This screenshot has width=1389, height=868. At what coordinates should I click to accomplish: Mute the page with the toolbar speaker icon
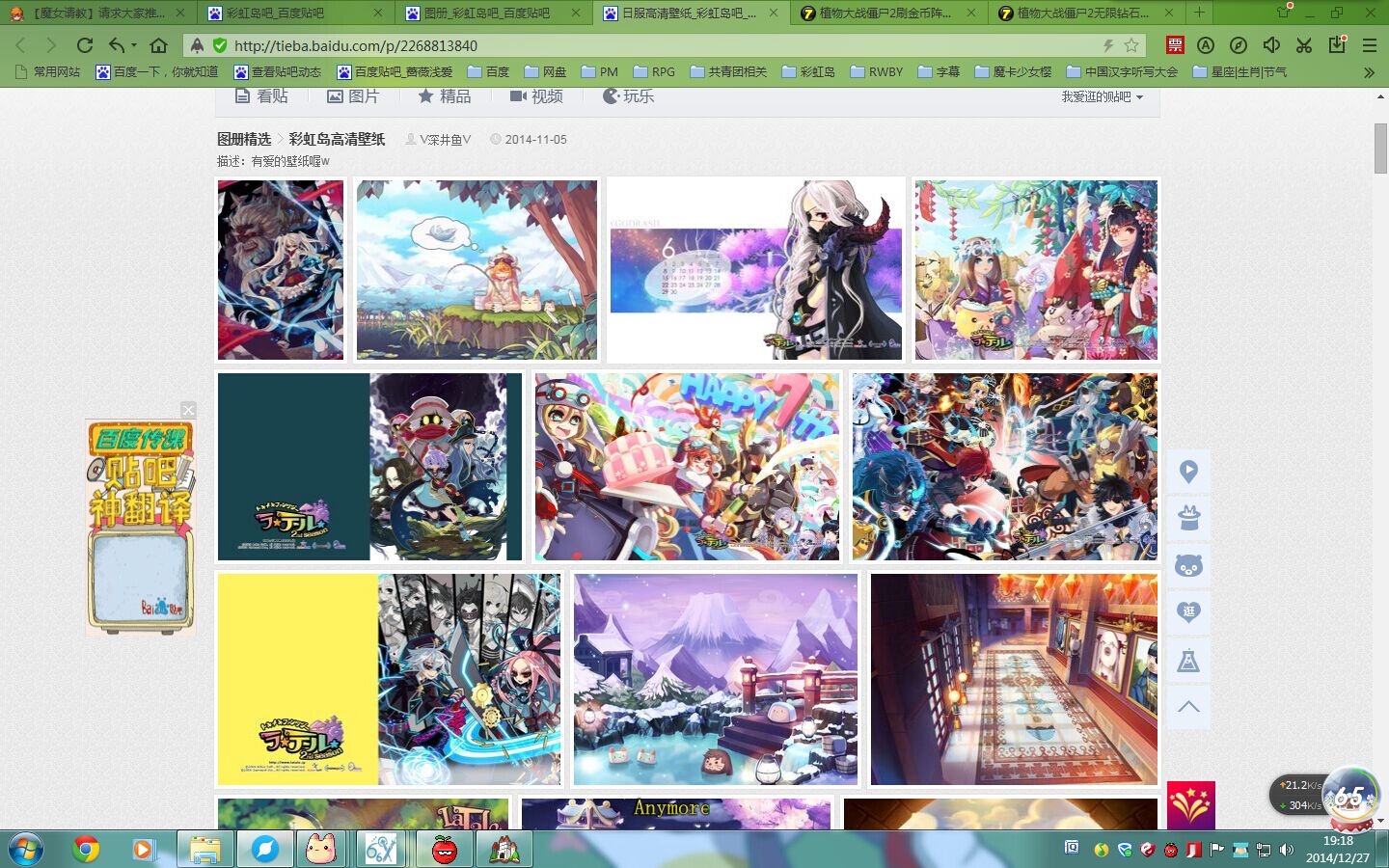1271,45
